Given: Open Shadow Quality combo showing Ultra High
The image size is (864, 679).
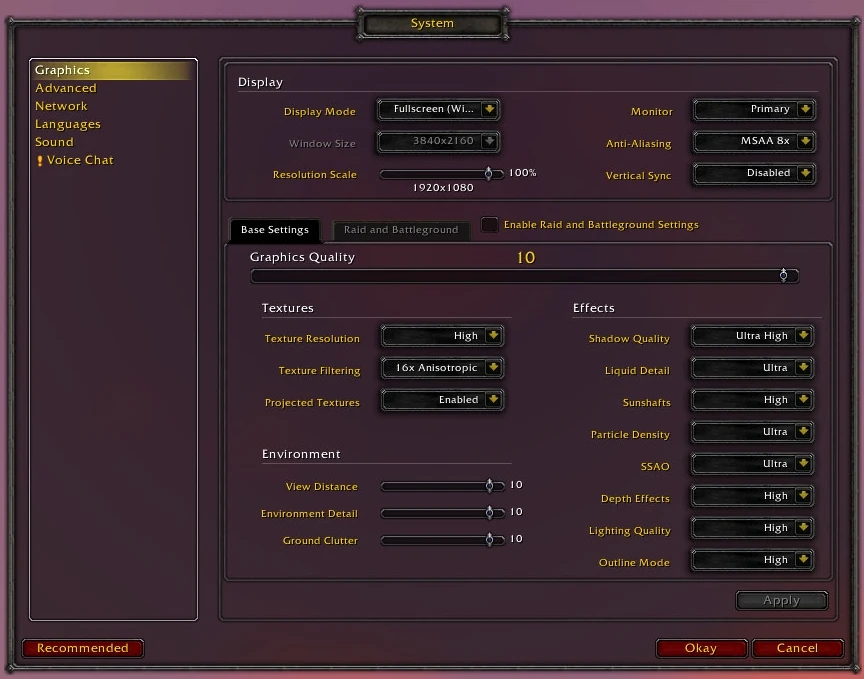Looking at the screenshot, I should (x=753, y=336).
